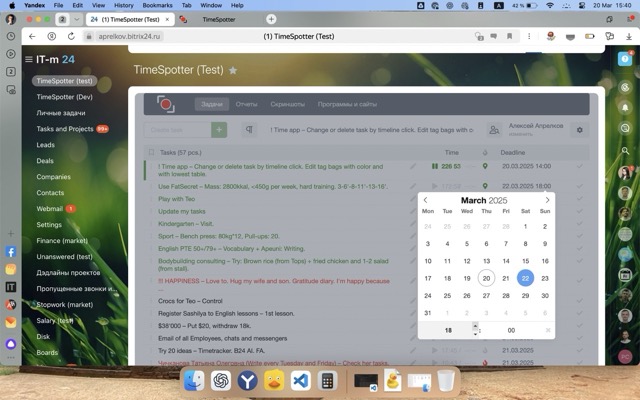Open Calculator app in the Dock

[327, 381]
